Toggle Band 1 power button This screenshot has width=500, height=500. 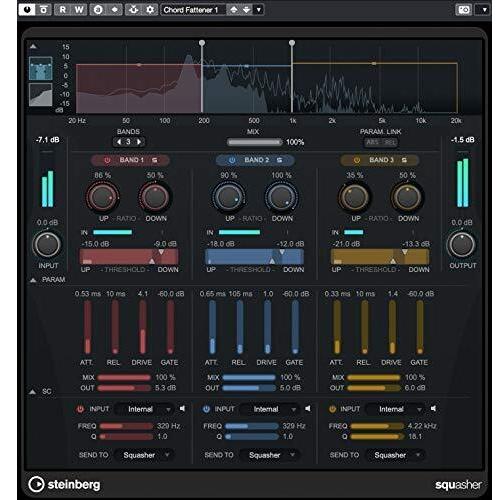(107, 160)
